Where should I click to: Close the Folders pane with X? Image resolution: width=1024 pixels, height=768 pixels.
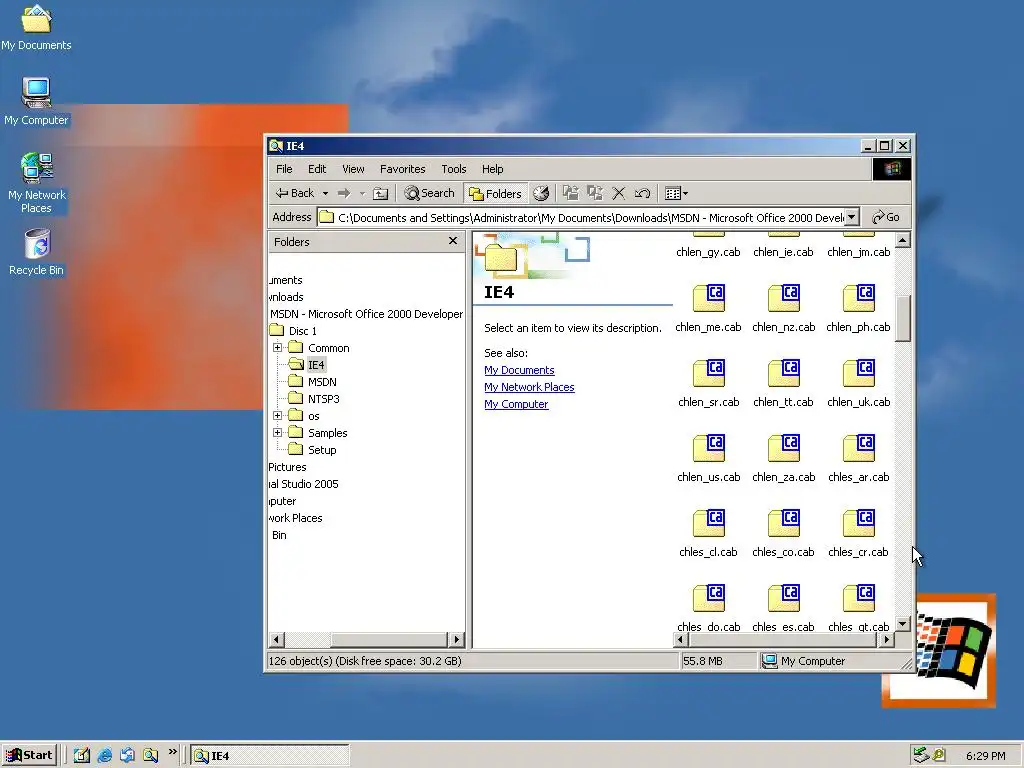(x=453, y=241)
